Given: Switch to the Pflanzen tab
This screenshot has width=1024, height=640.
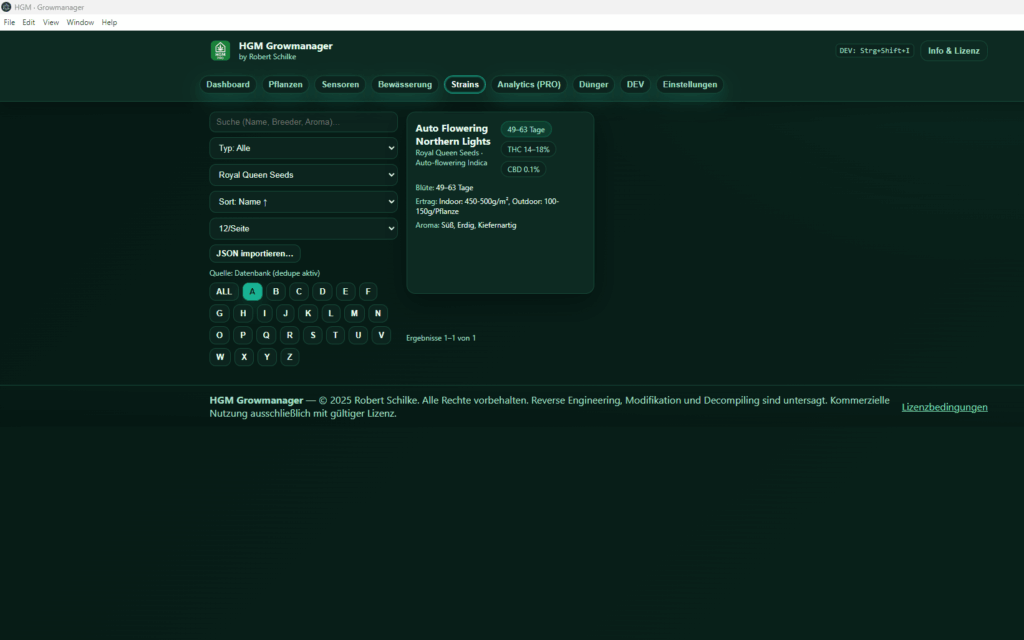Looking at the screenshot, I should (286, 84).
